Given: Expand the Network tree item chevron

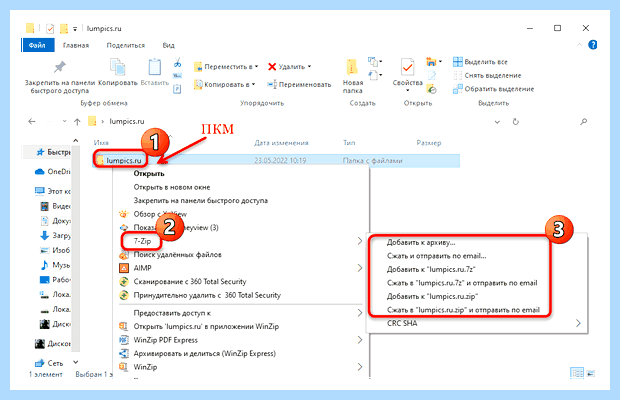Looking at the screenshot, I should click(76, 362).
